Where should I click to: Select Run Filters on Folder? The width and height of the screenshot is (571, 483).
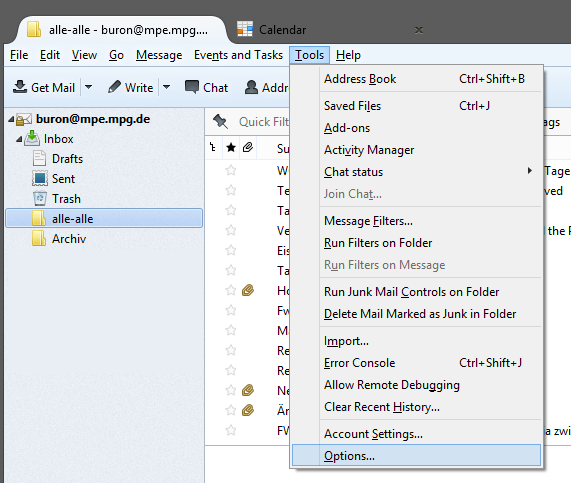coord(417,243)
